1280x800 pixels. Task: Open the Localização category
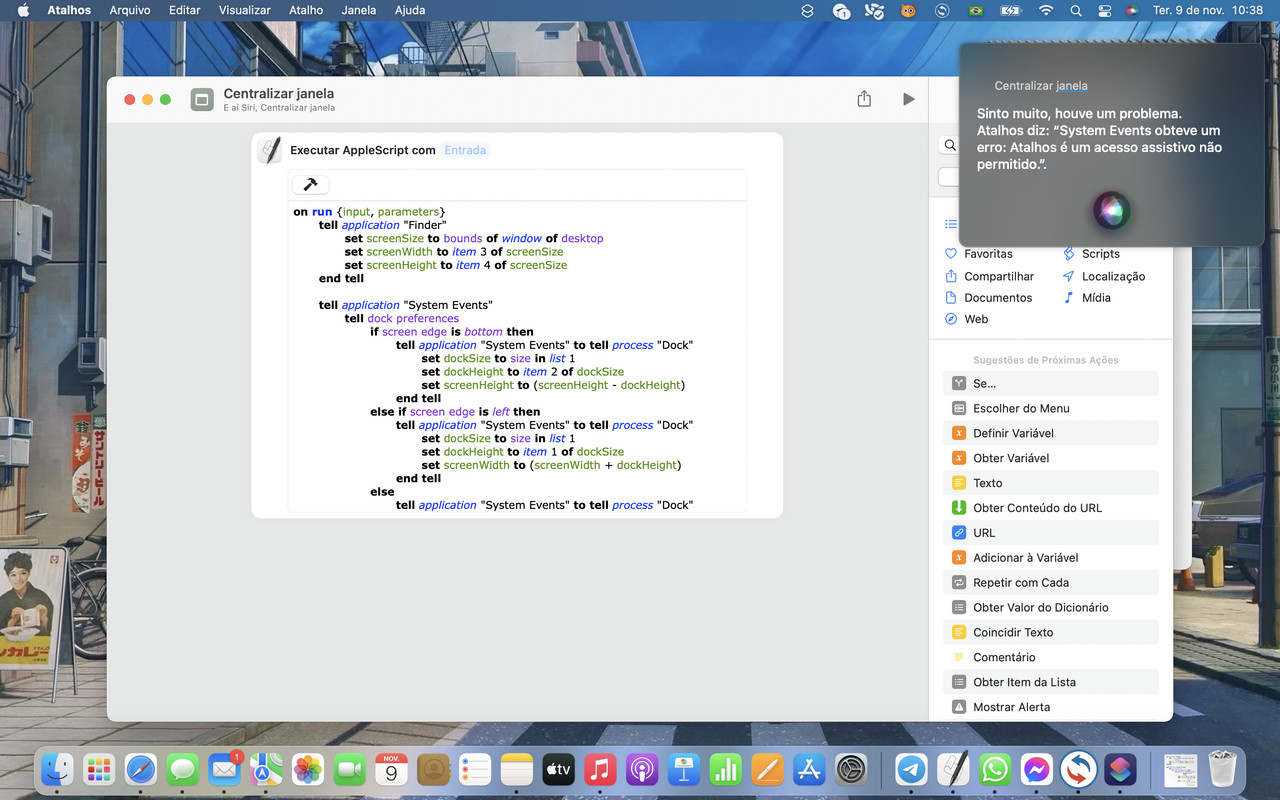(x=1104, y=276)
